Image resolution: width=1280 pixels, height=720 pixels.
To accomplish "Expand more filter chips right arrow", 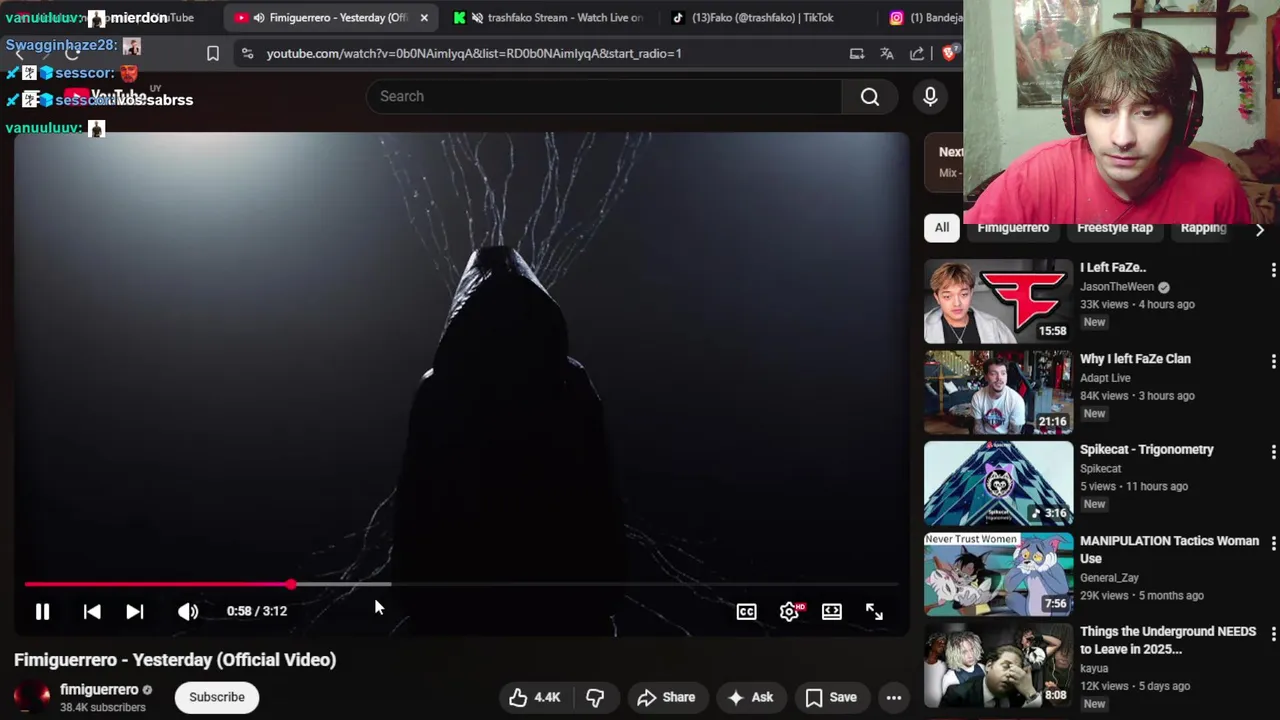I will (x=1259, y=229).
